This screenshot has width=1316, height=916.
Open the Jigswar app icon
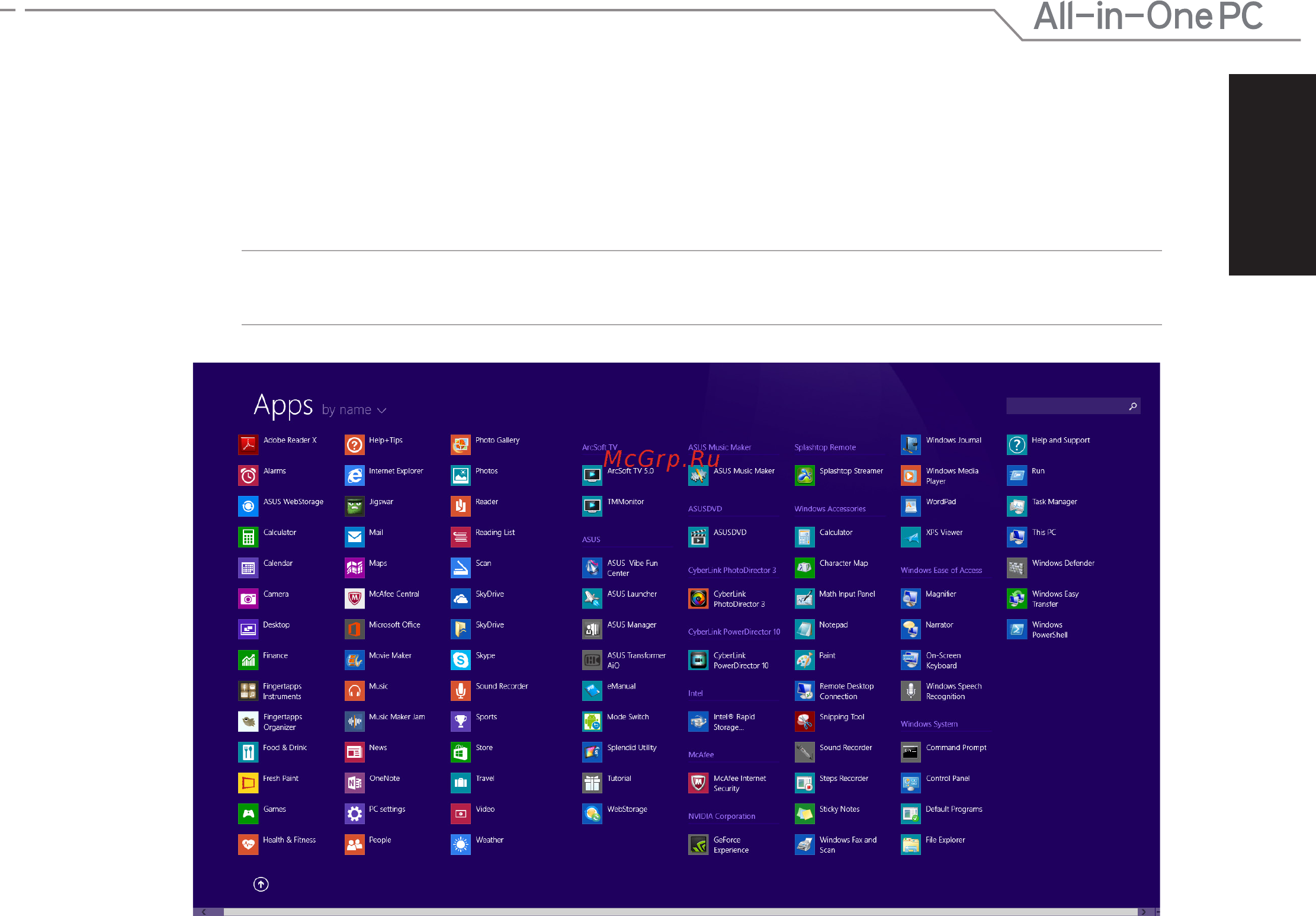[354, 506]
